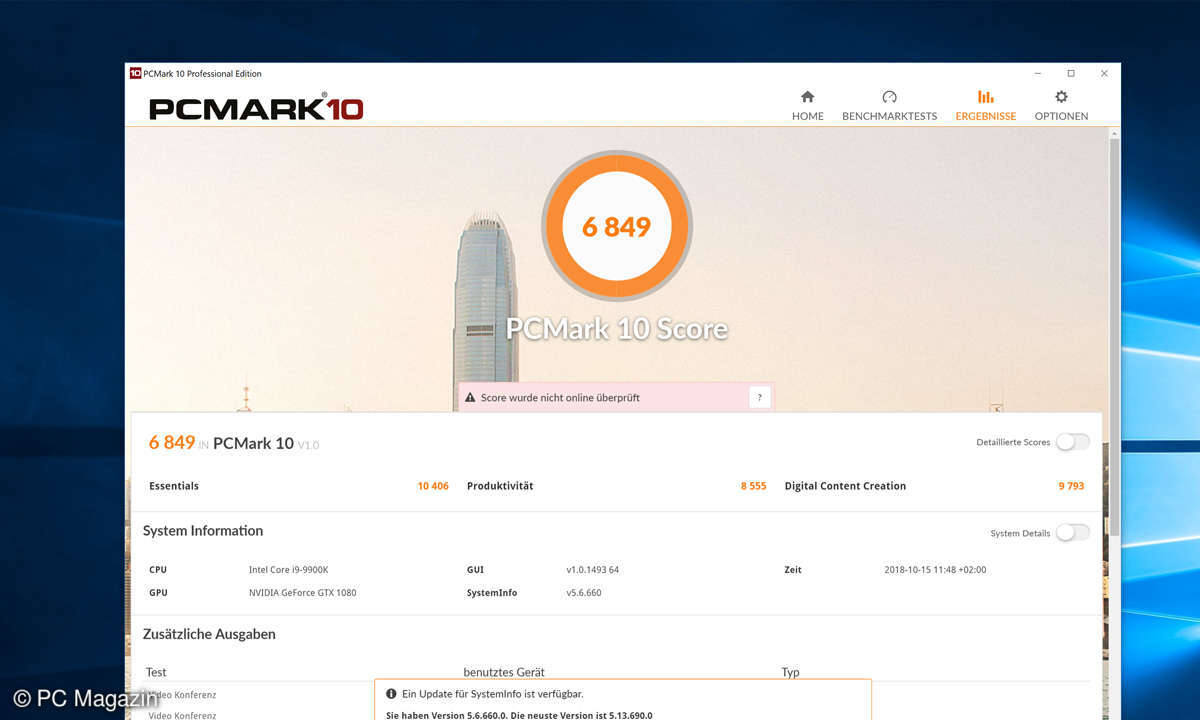Turn on the System Details switch
This screenshot has width=1200, height=720.
(1073, 533)
